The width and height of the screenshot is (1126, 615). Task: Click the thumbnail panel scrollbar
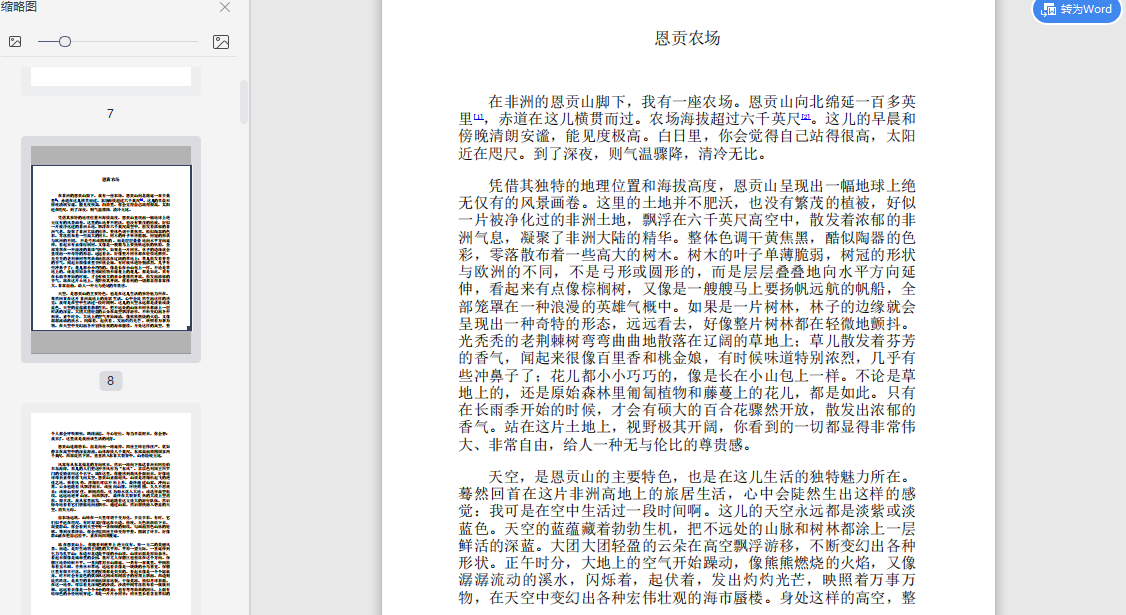click(244, 101)
